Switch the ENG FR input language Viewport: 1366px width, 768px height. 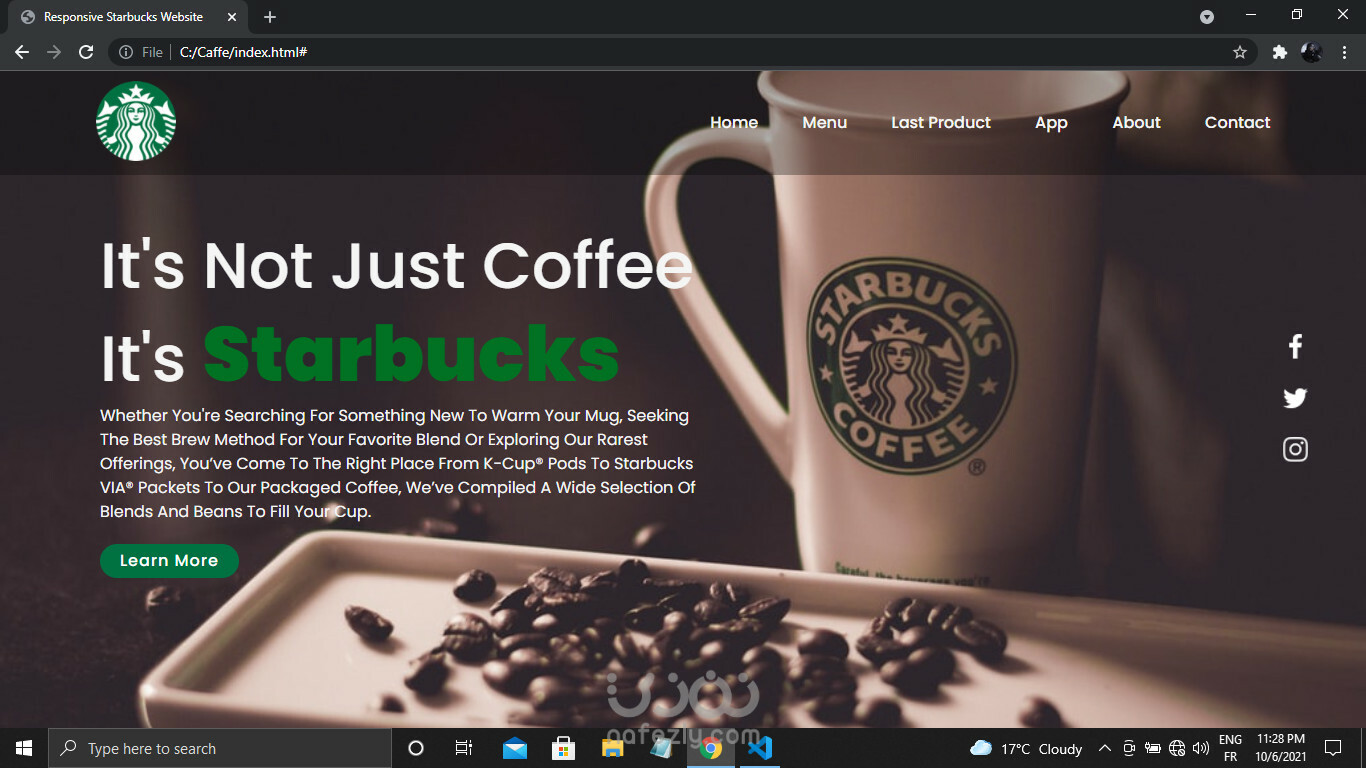1231,748
